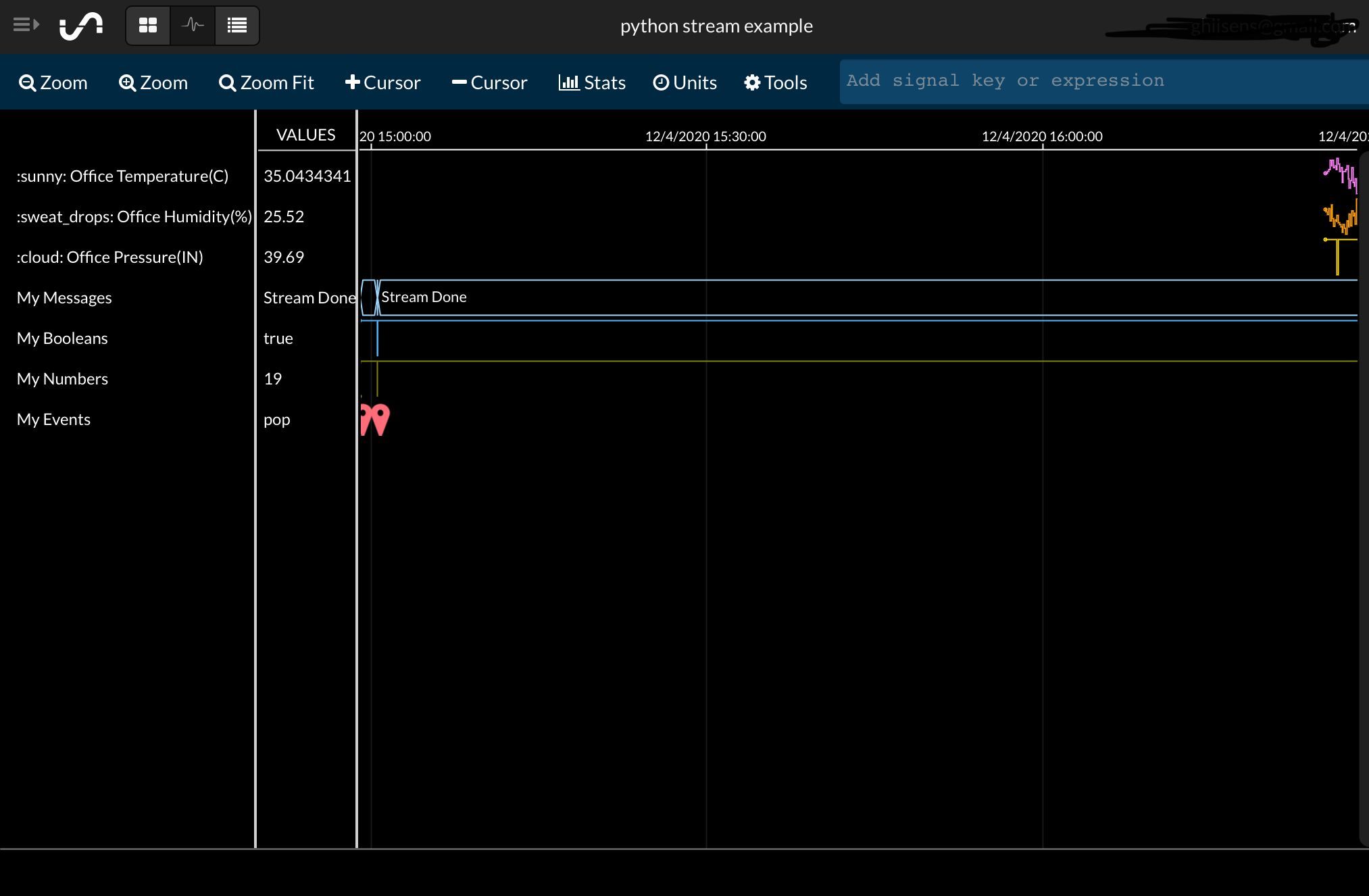Open the Stats panel
The height and width of the screenshot is (896, 1369).
(x=592, y=82)
